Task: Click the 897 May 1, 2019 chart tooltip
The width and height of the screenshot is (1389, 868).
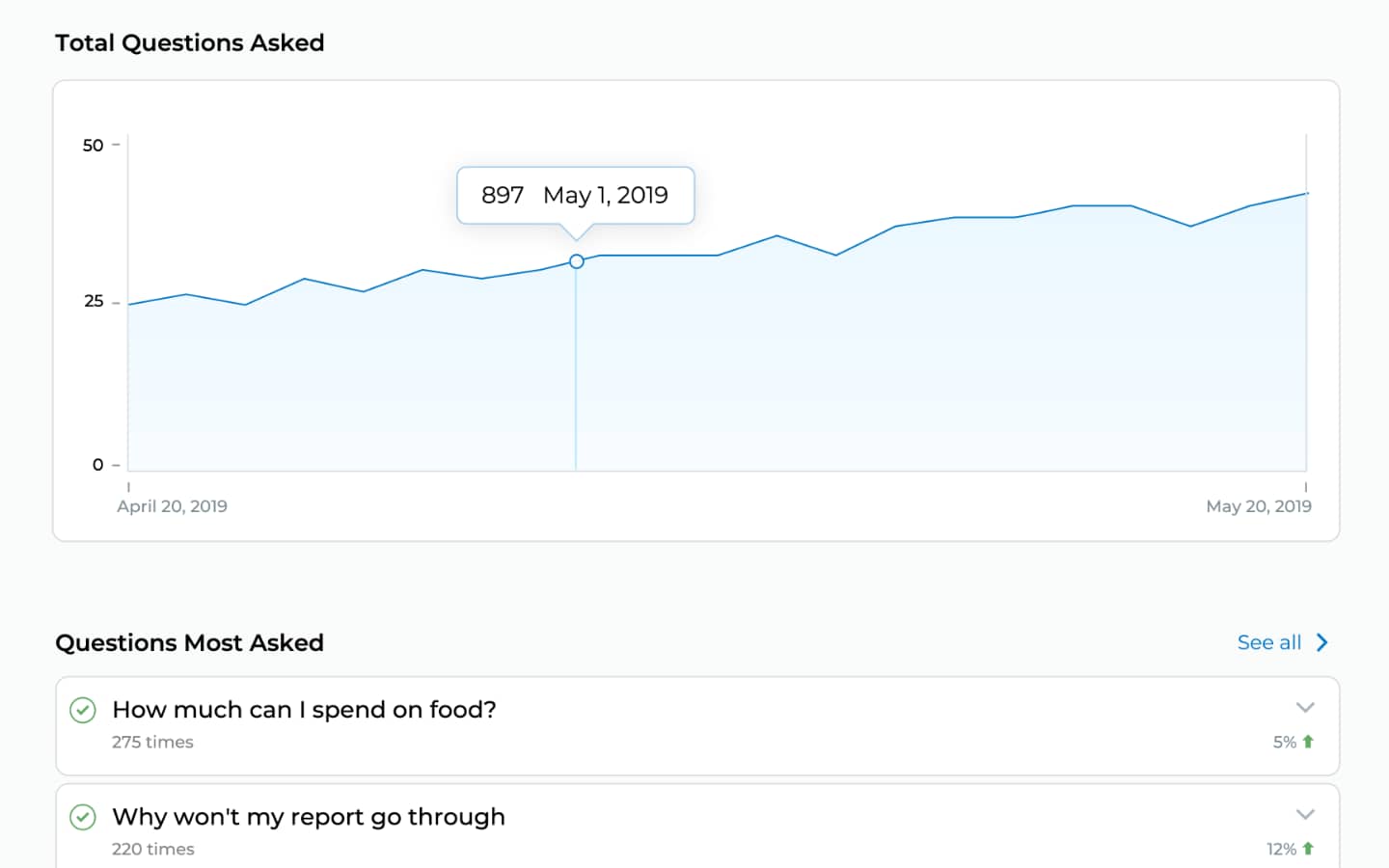Action: [575, 196]
